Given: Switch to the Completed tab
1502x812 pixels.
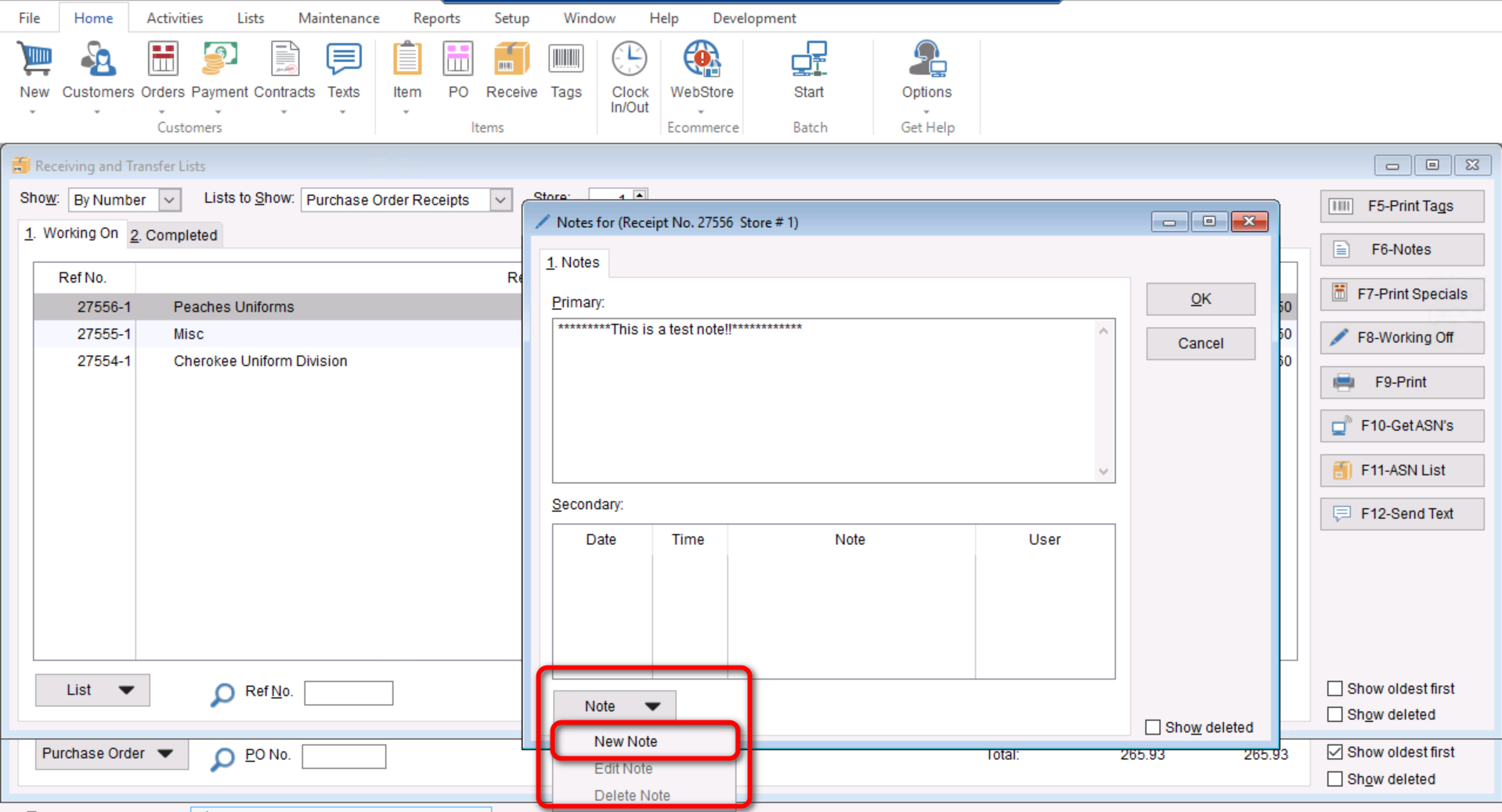Looking at the screenshot, I should [175, 236].
